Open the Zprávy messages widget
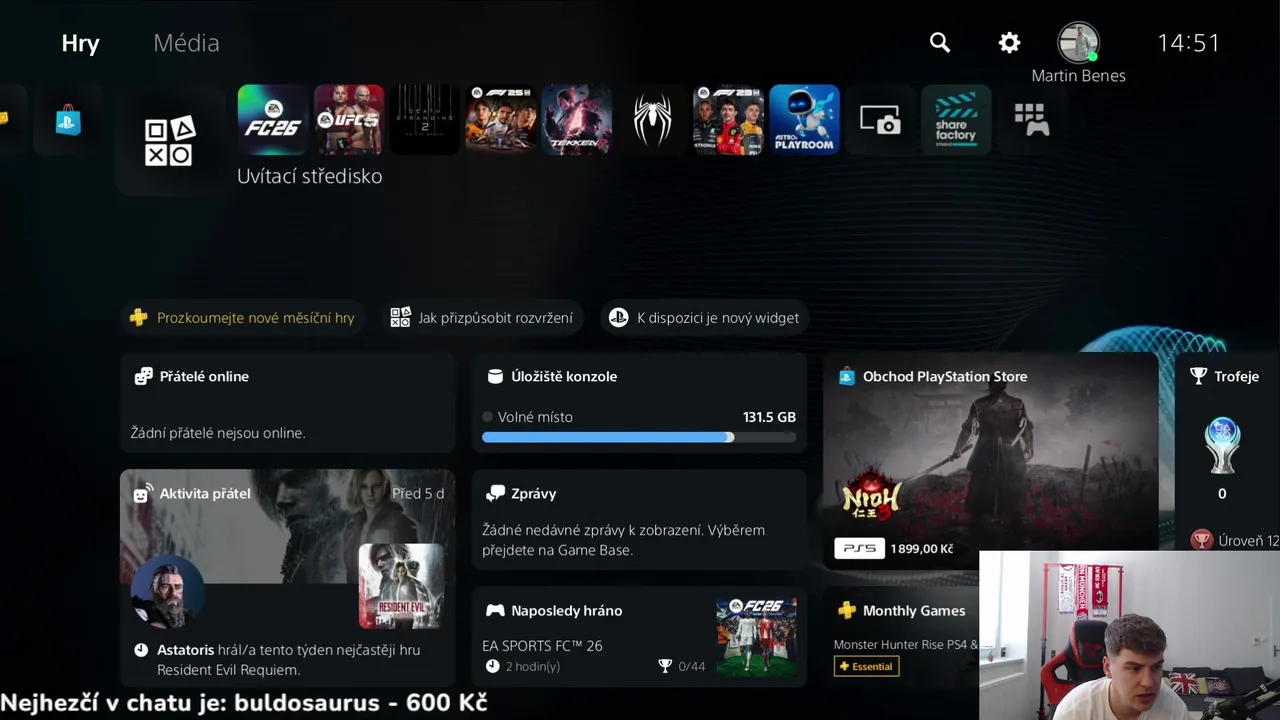 (639, 520)
